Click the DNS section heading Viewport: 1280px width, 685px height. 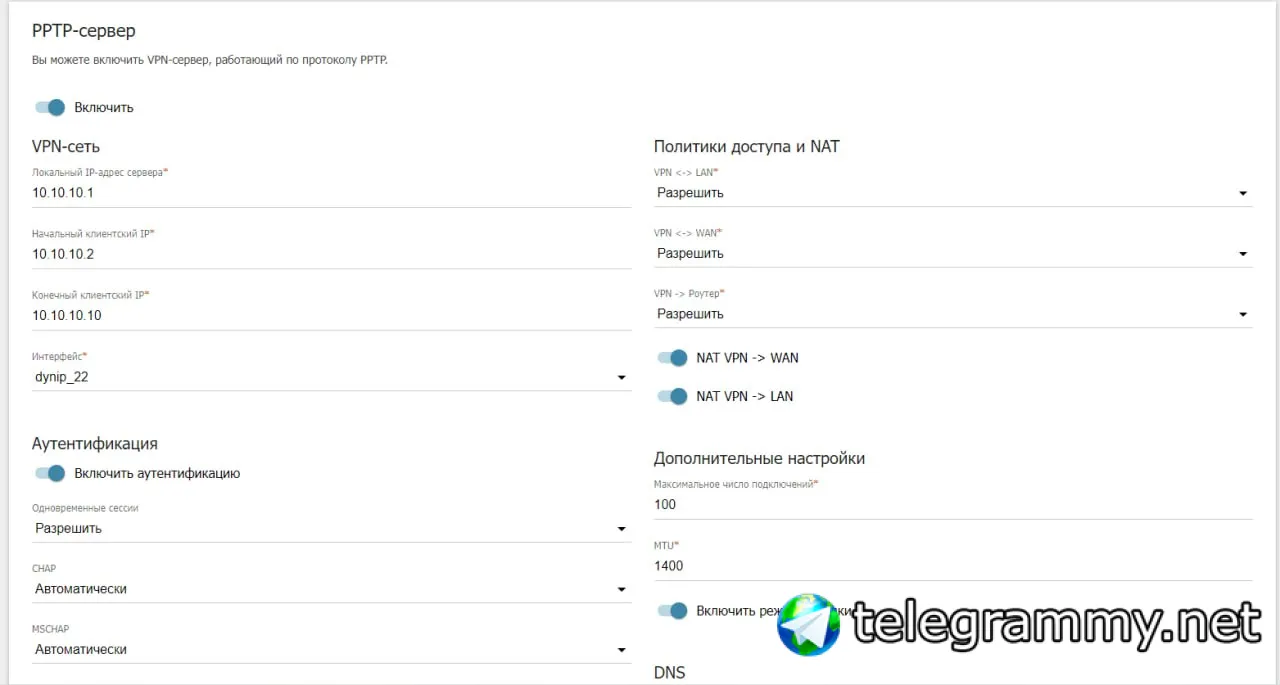(x=670, y=672)
